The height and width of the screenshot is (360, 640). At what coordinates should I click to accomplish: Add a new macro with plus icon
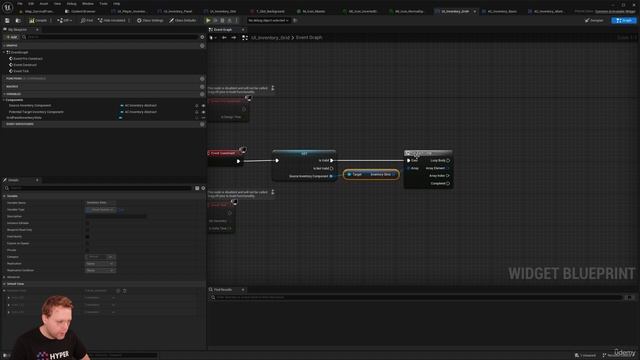(202, 87)
